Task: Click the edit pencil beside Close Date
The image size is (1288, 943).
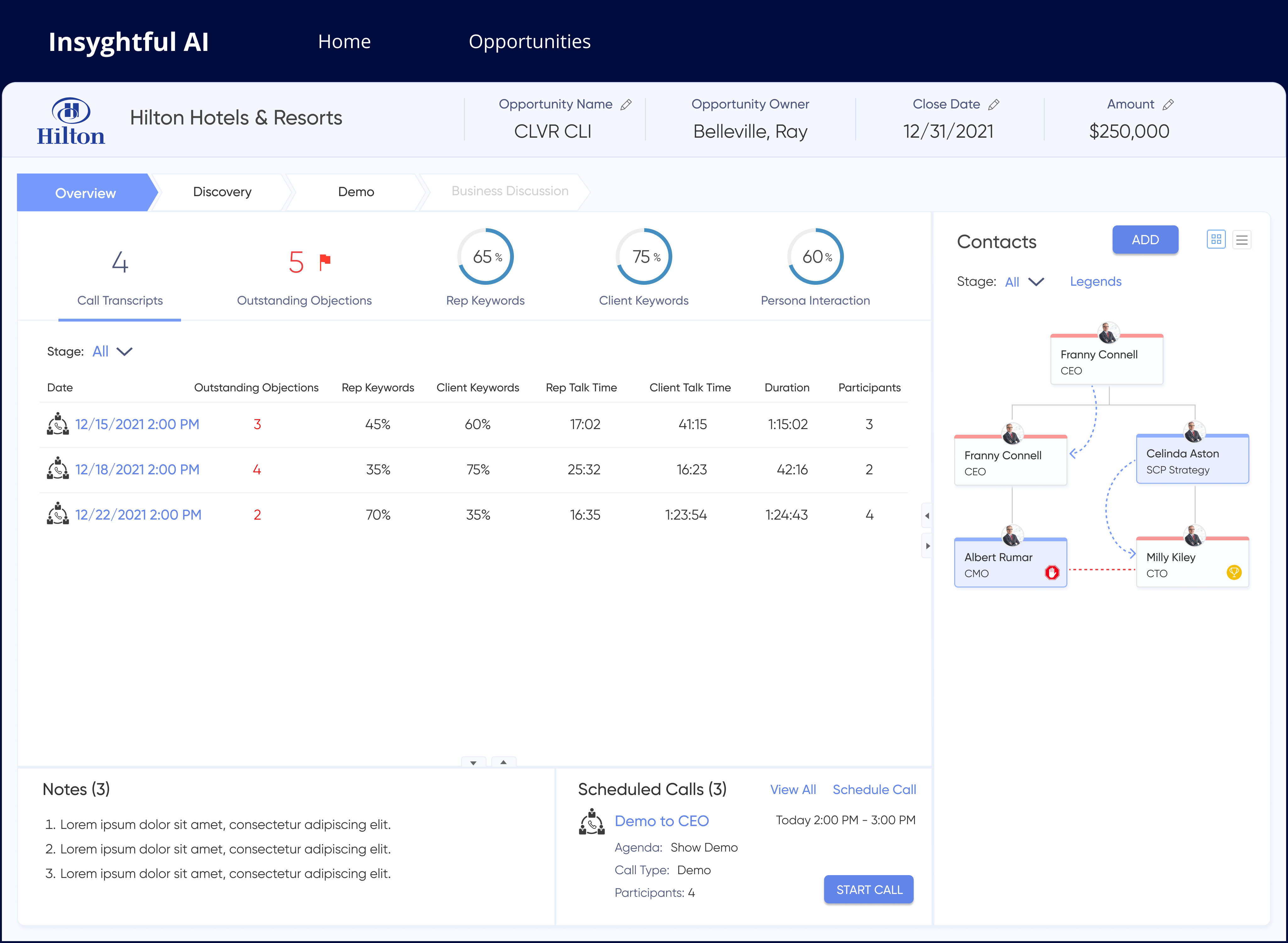Action: 994,104
